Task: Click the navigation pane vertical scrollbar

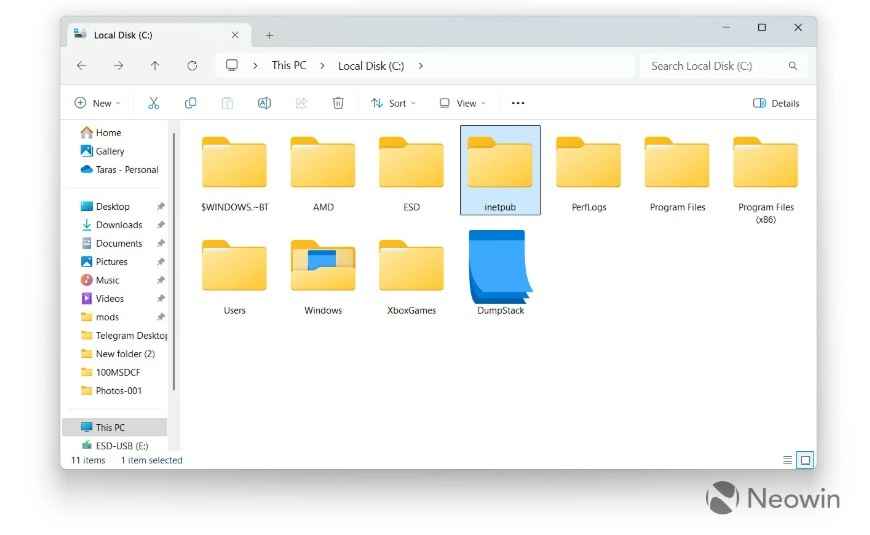Action: 174,260
